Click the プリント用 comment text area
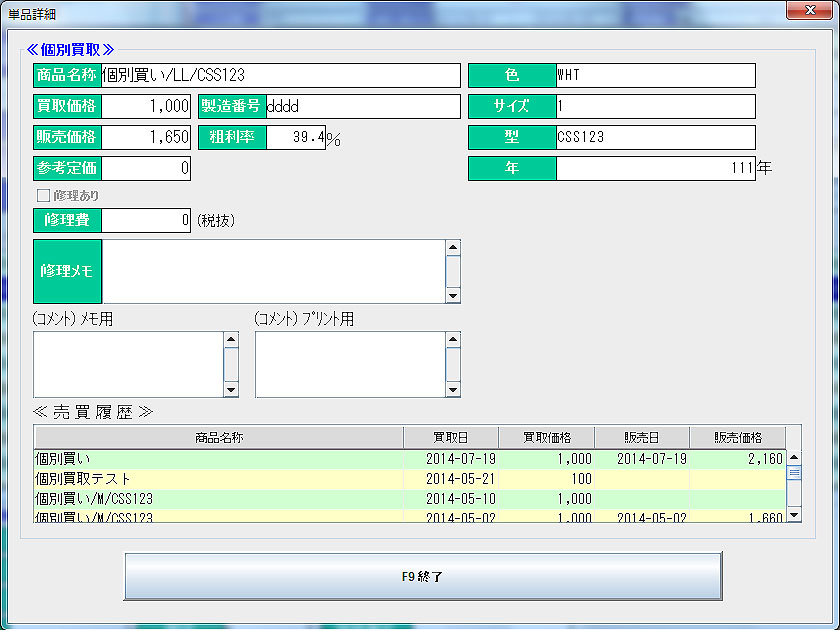The image size is (840, 631). 349,364
